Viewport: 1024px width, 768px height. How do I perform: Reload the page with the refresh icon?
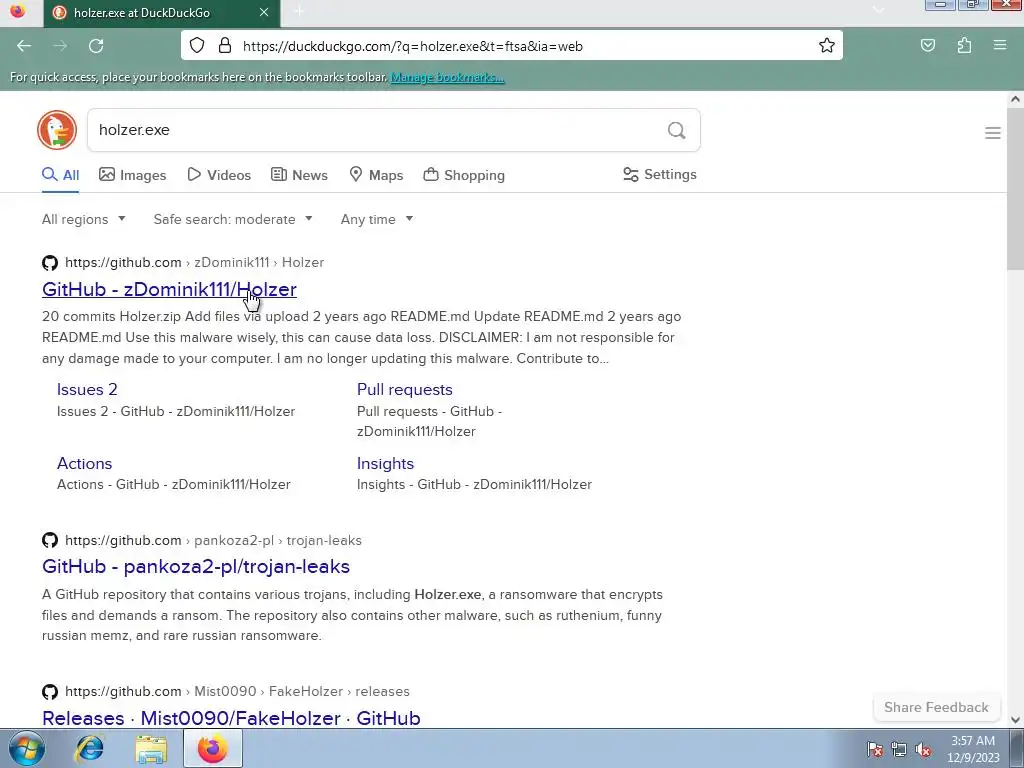[x=96, y=46]
